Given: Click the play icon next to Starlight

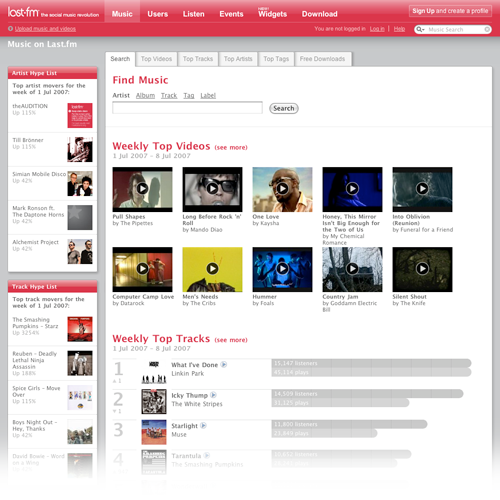Looking at the screenshot, I should coord(203,426).
